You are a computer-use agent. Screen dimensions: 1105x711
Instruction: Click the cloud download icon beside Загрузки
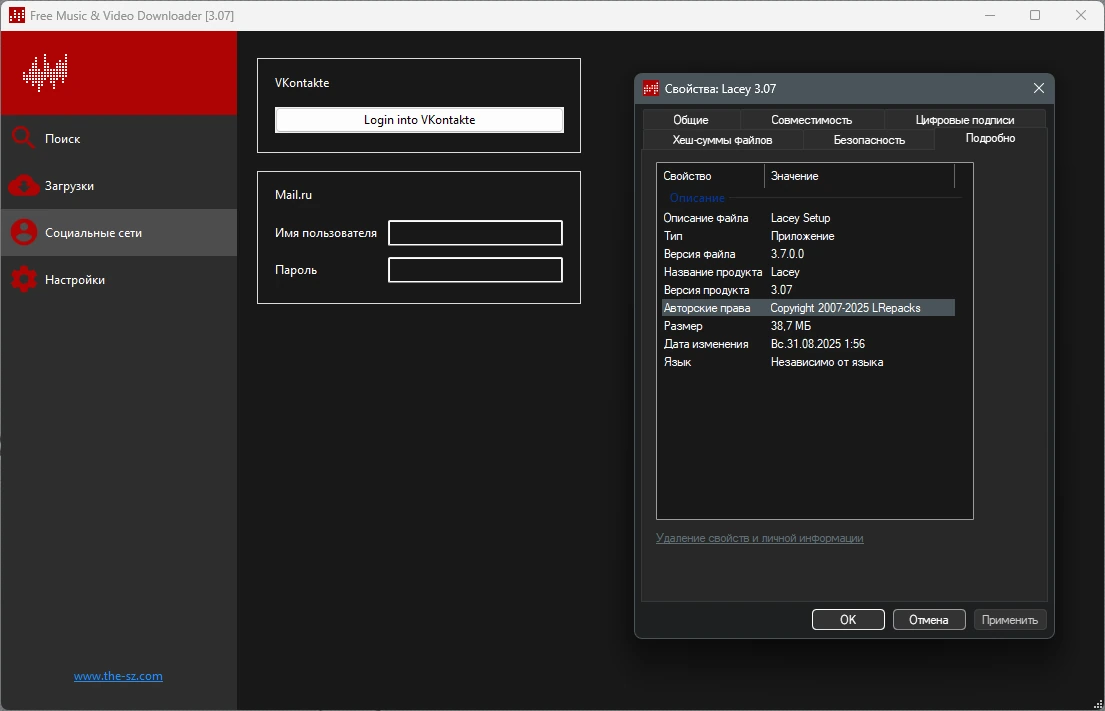coord(23,185)
